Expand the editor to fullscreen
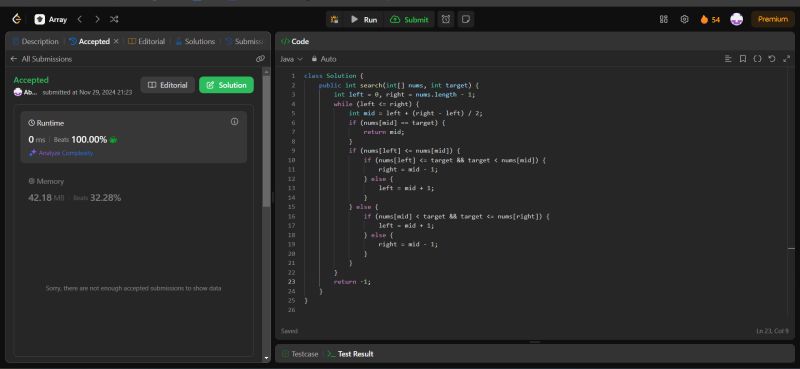This screenshot has width=800, height=369. 786,59
